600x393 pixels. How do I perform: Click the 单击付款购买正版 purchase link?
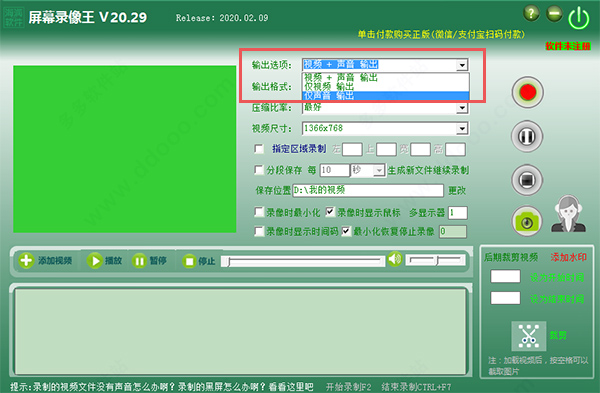(441, 34)
